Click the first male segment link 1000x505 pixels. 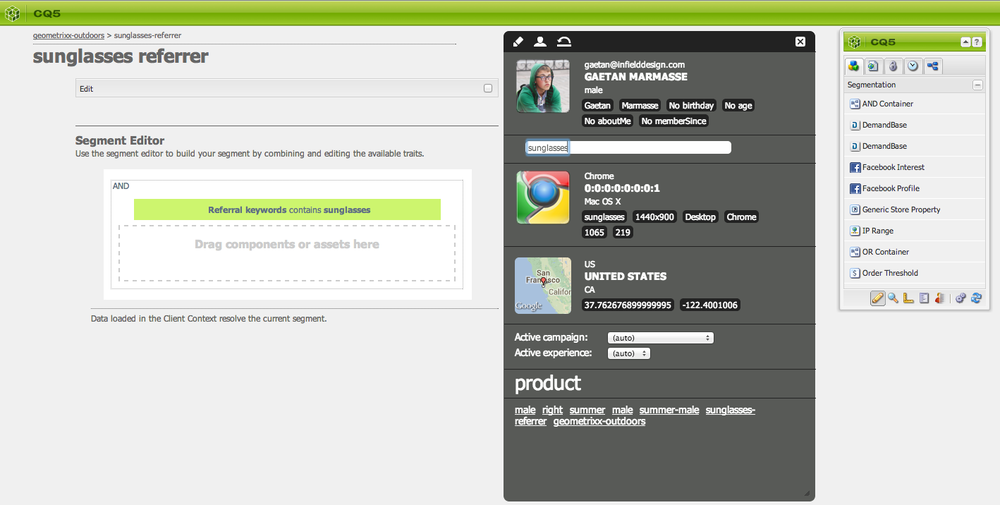click(525, 410)
